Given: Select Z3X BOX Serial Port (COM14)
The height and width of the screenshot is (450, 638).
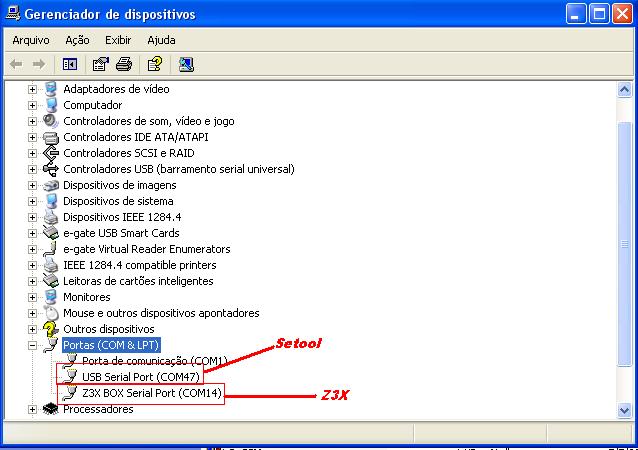Looking at the screenshot, I should tap(152, 393).
